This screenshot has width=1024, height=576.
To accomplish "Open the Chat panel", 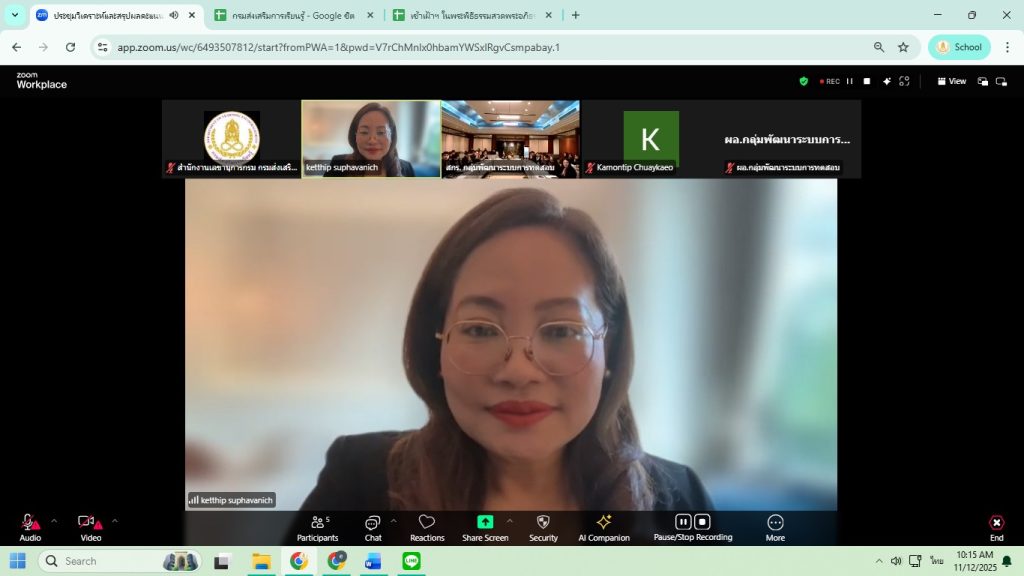I will tap(373, 527).
